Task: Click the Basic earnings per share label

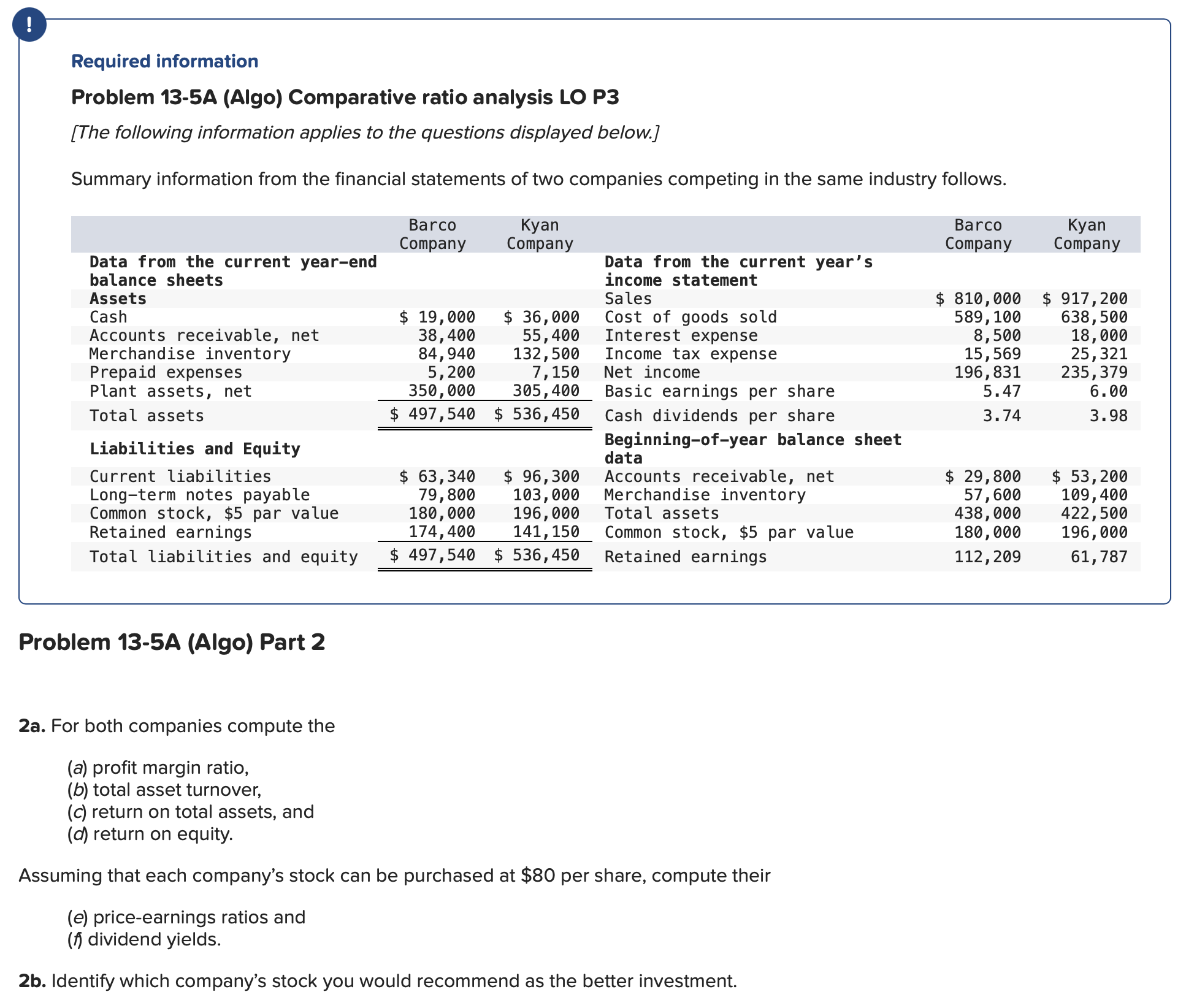Action: point(719,391)
